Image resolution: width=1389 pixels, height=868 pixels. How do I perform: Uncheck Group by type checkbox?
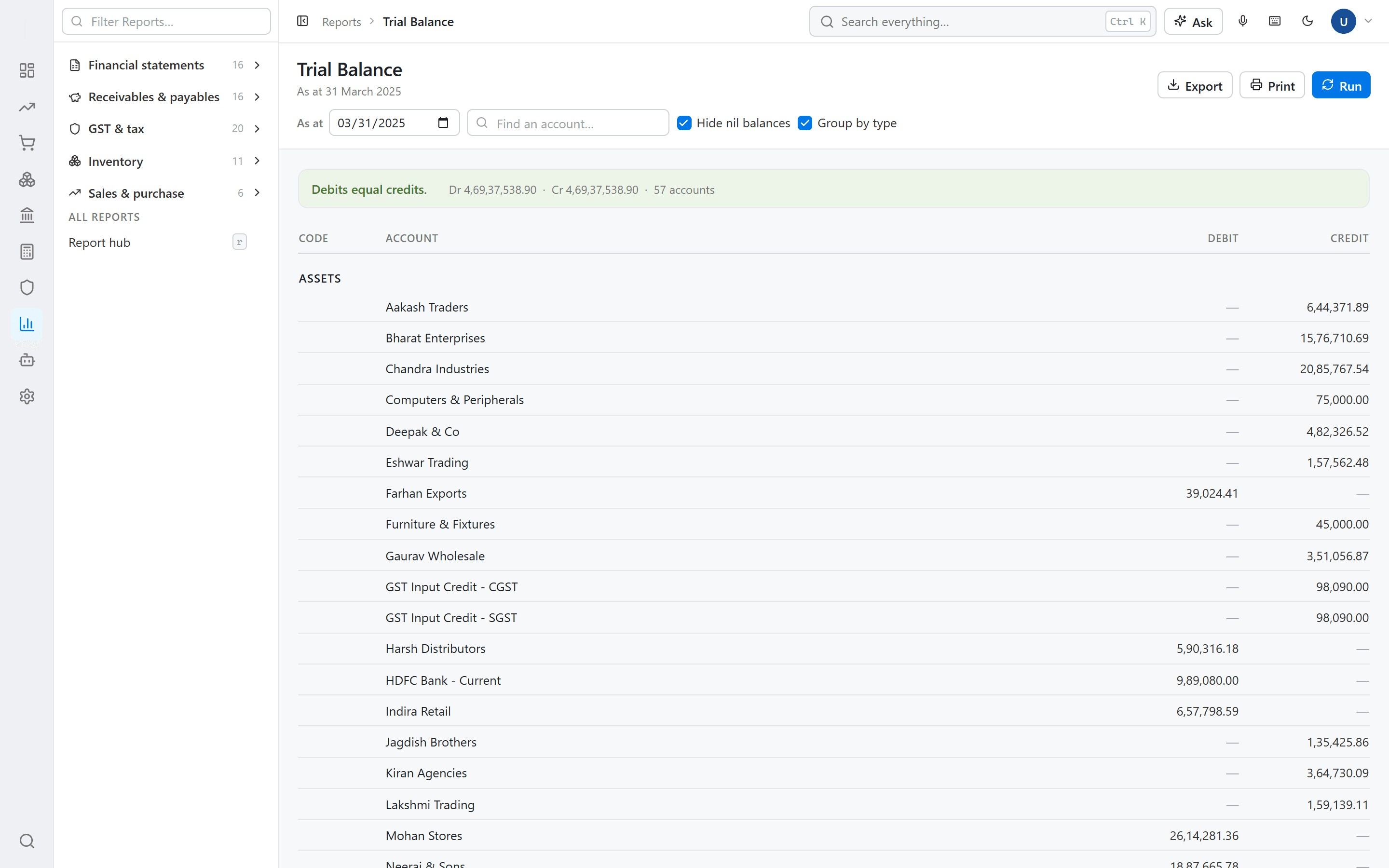[x=804, y=123]
